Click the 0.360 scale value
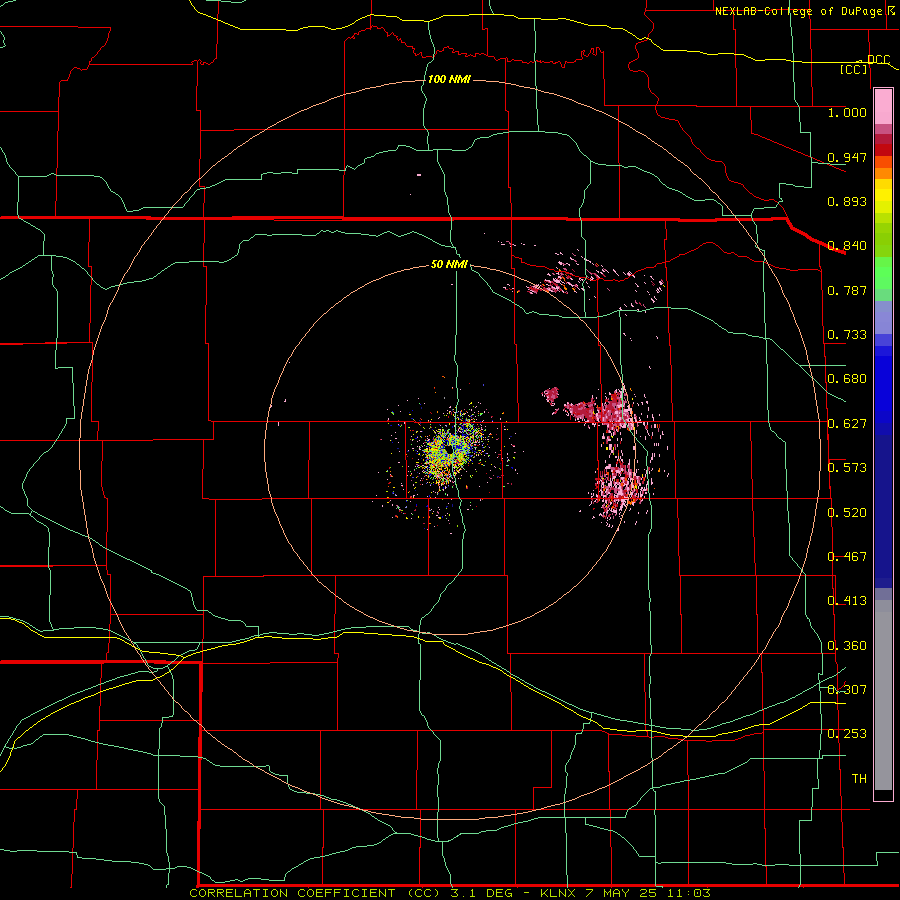This screenshot has width=900, height=900. tap(847, 646)
